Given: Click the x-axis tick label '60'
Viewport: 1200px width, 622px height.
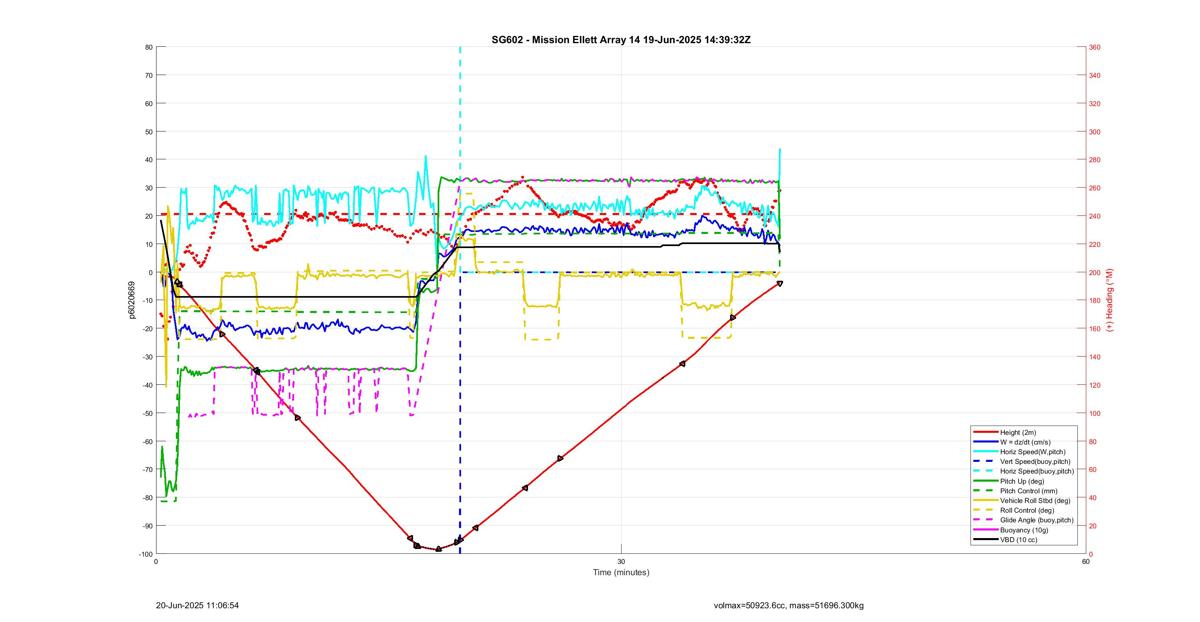Looking at the screenshot, I should (1086, 561).
